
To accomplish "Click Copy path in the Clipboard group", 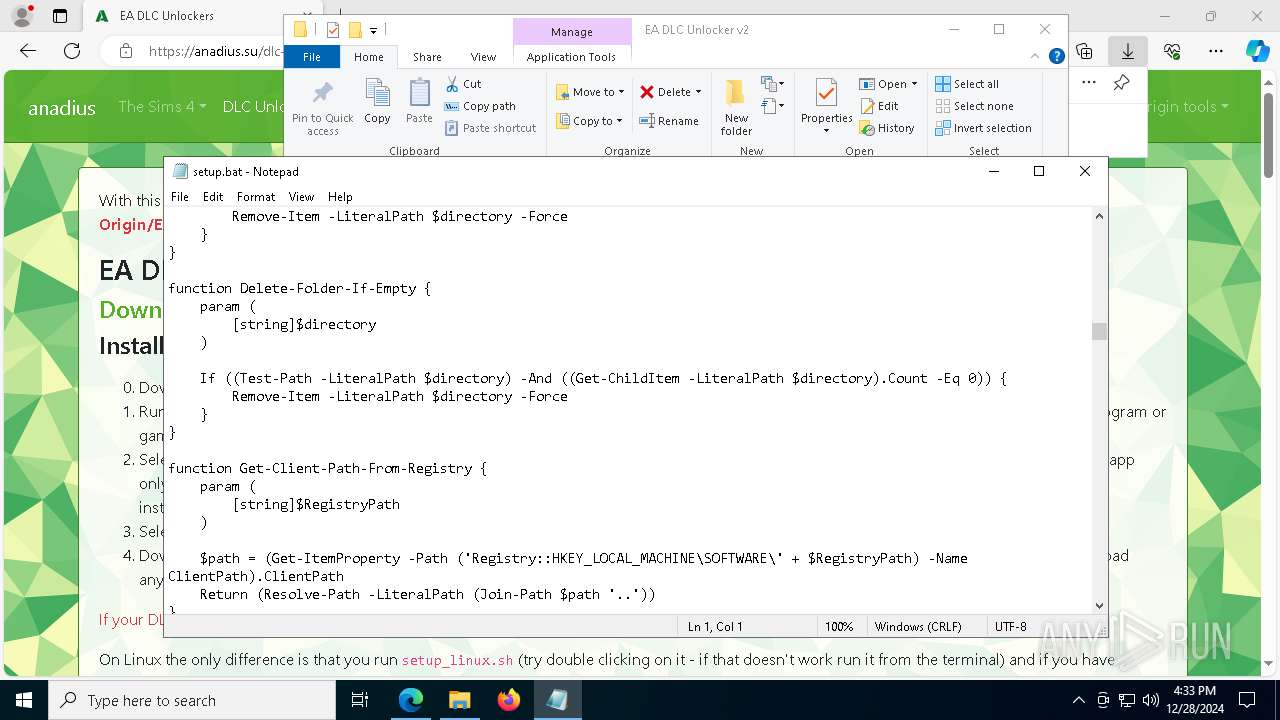I will tap(480, 106).
